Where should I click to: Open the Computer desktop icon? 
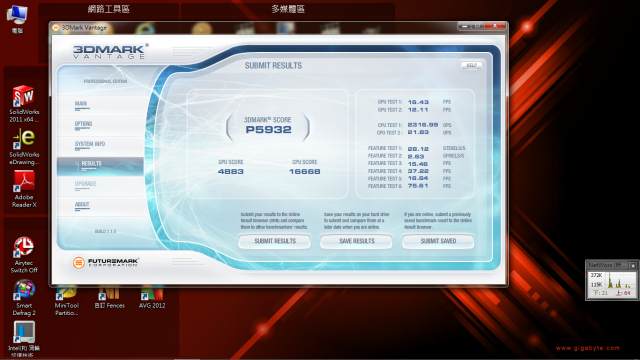pyautogui.click(x=17, y=18)
